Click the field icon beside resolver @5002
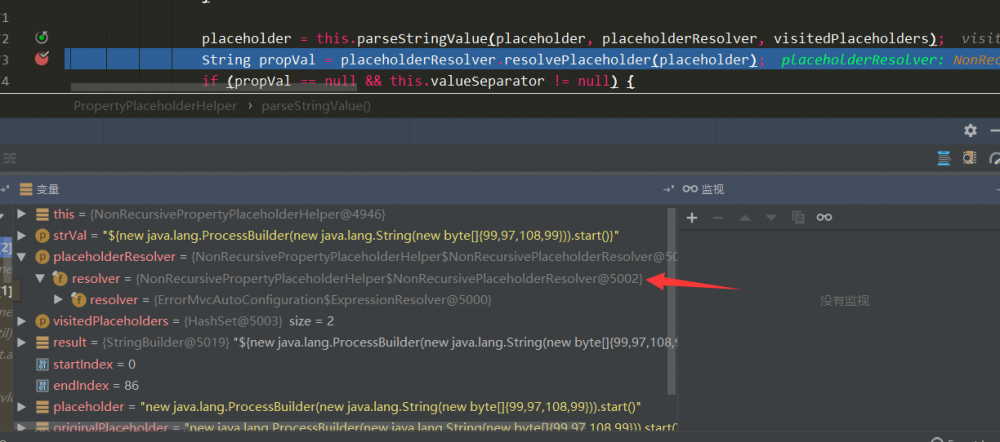Screen dimensions: 1000x442 coord(61,279)
